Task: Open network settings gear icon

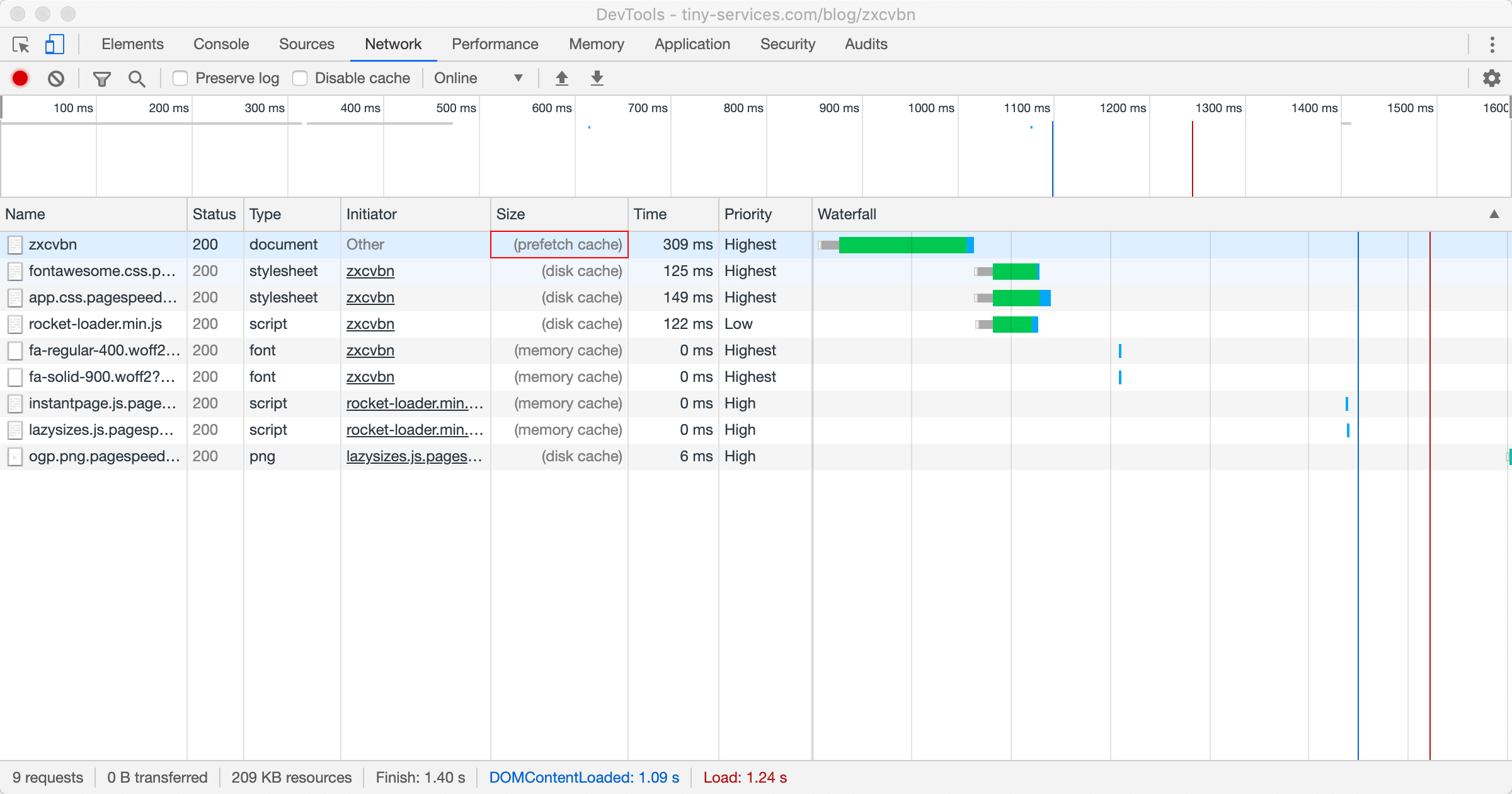Action: pos(1491,78)
